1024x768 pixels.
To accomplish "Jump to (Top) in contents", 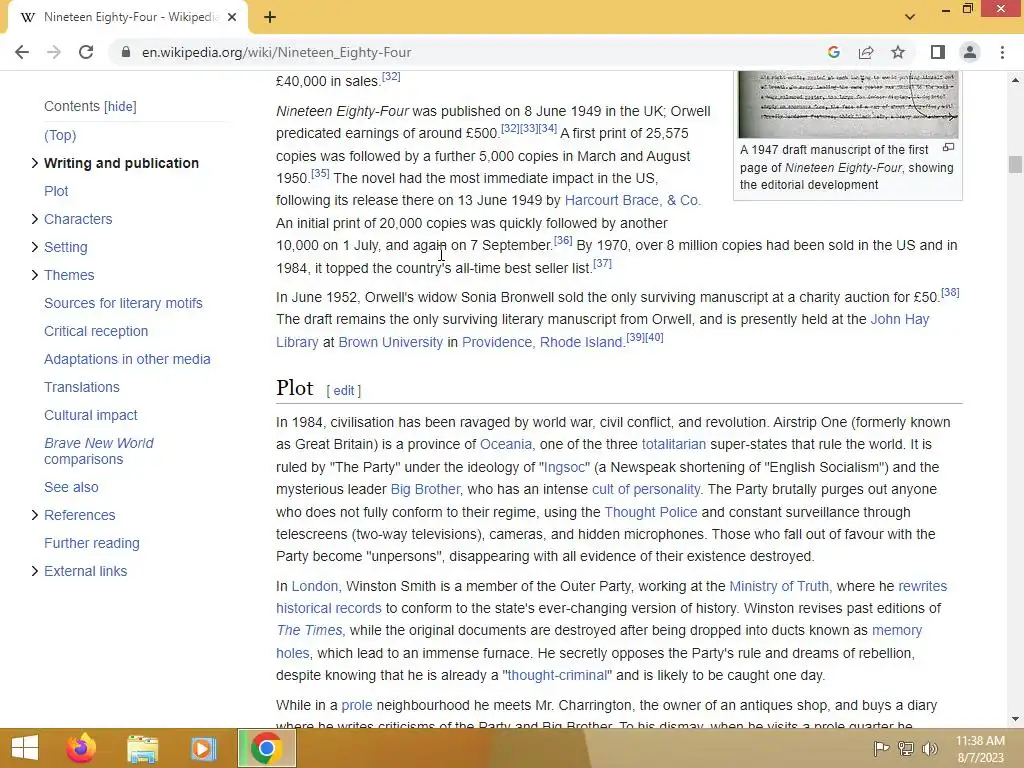I will pos(60,135).
